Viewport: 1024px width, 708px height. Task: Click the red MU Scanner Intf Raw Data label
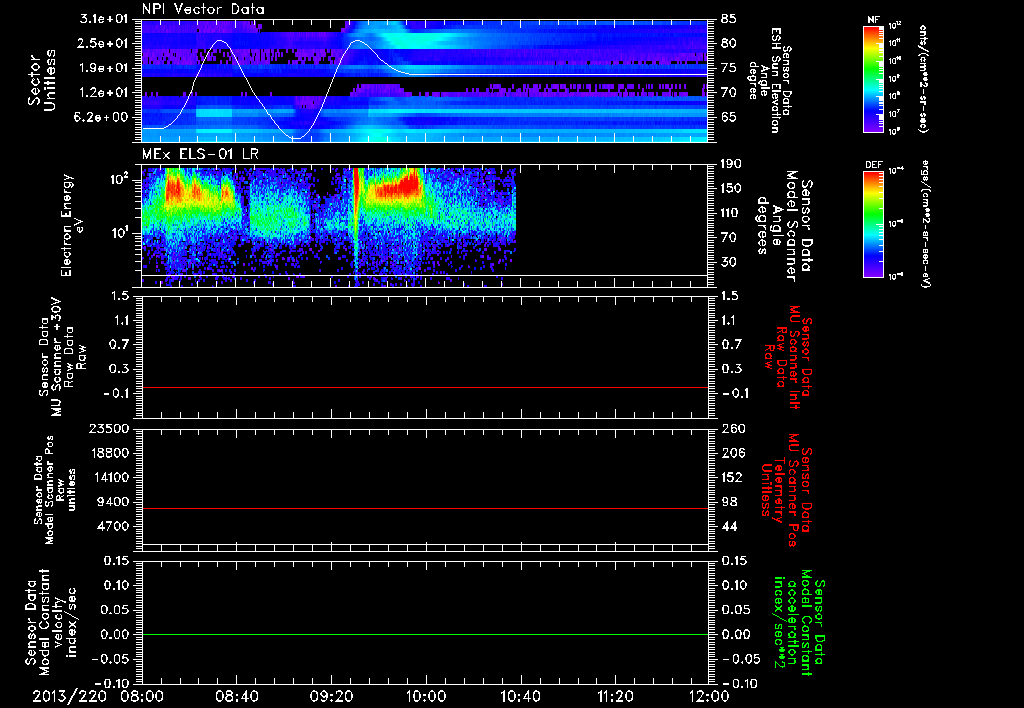(x=788, y=357)
